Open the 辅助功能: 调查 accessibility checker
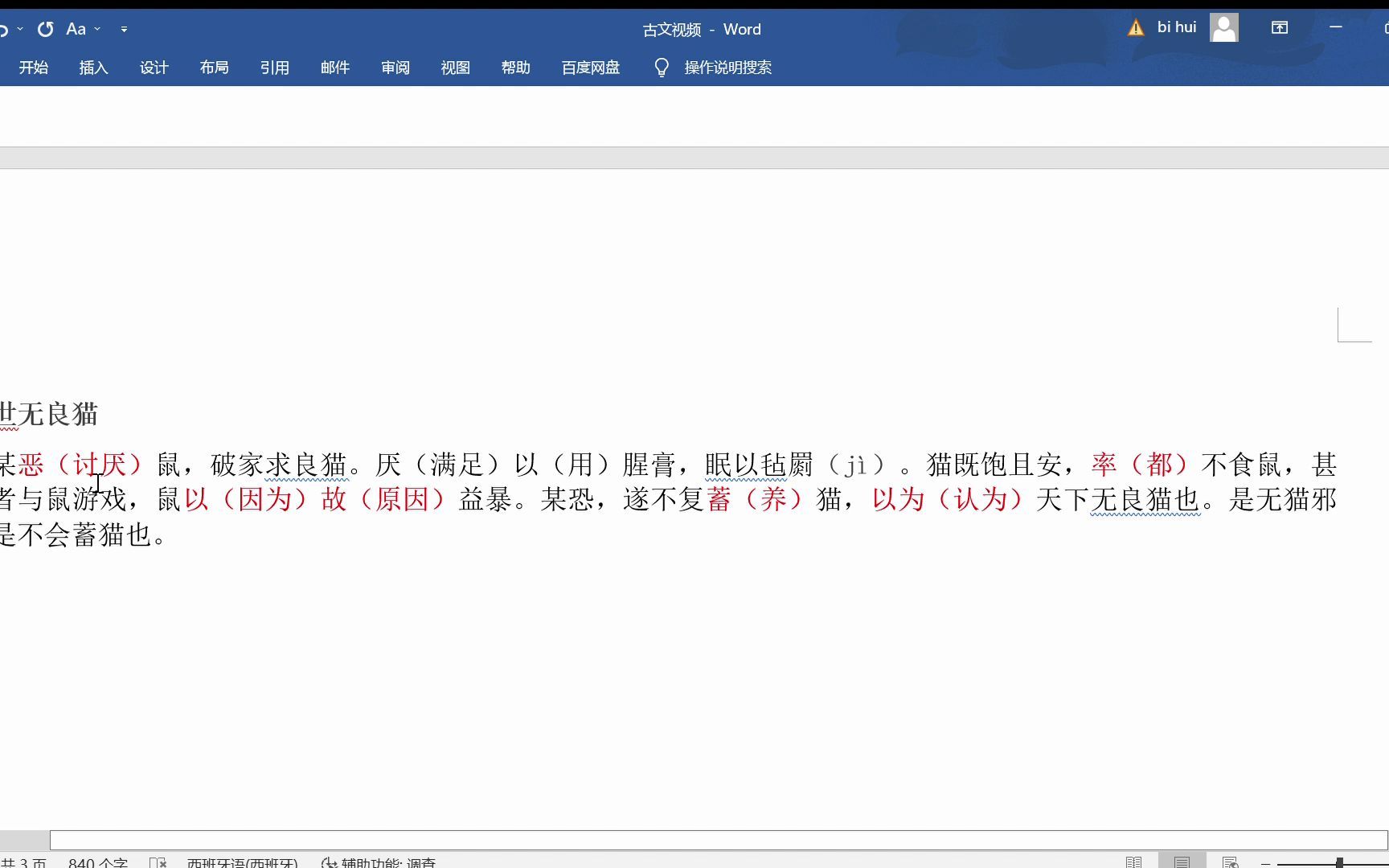Viewport: 1389px width, 868px height. pyautogui.click(x=379, y=862)
